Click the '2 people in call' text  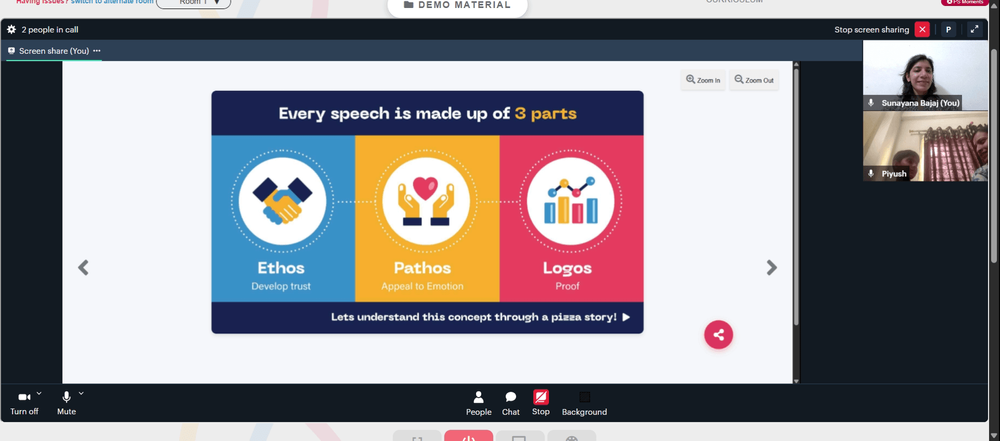50,29
